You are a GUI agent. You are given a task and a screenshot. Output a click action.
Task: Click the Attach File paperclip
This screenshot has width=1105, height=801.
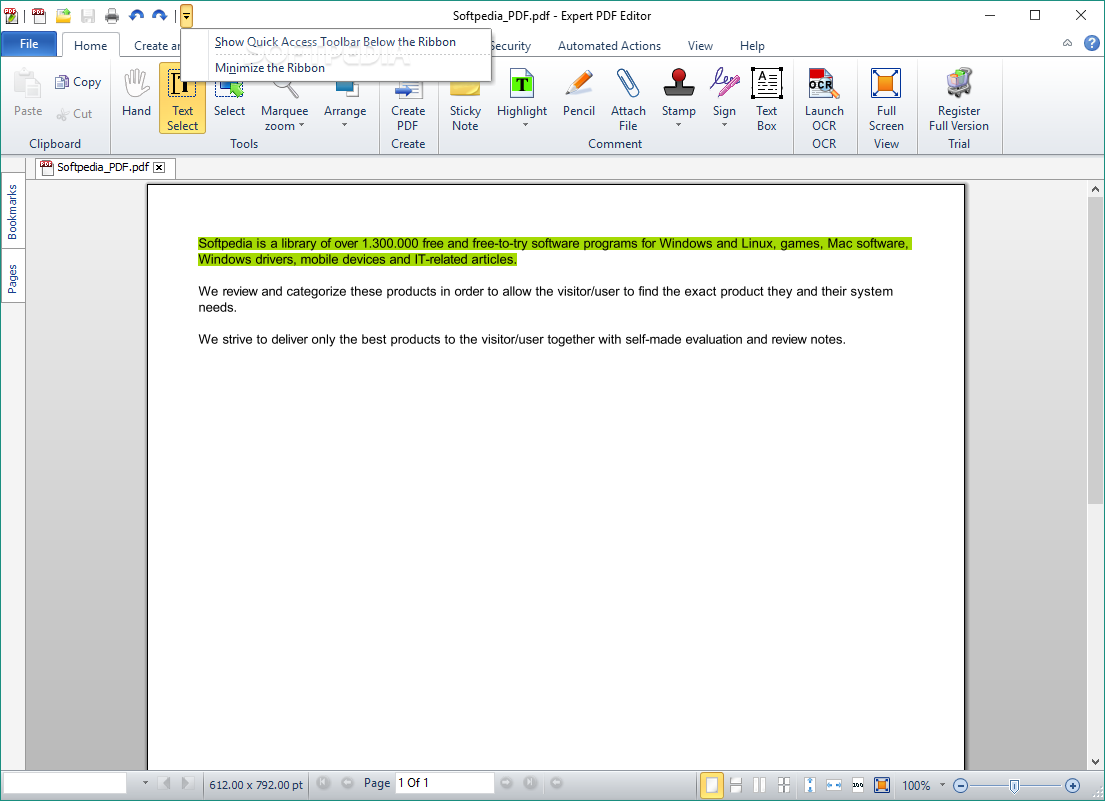point(628,99)
